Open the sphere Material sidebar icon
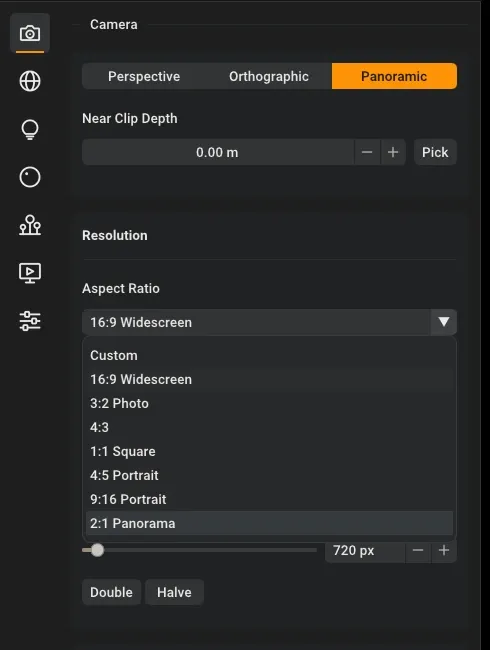Viewport: 490px width, 650px height. point(30,177)
